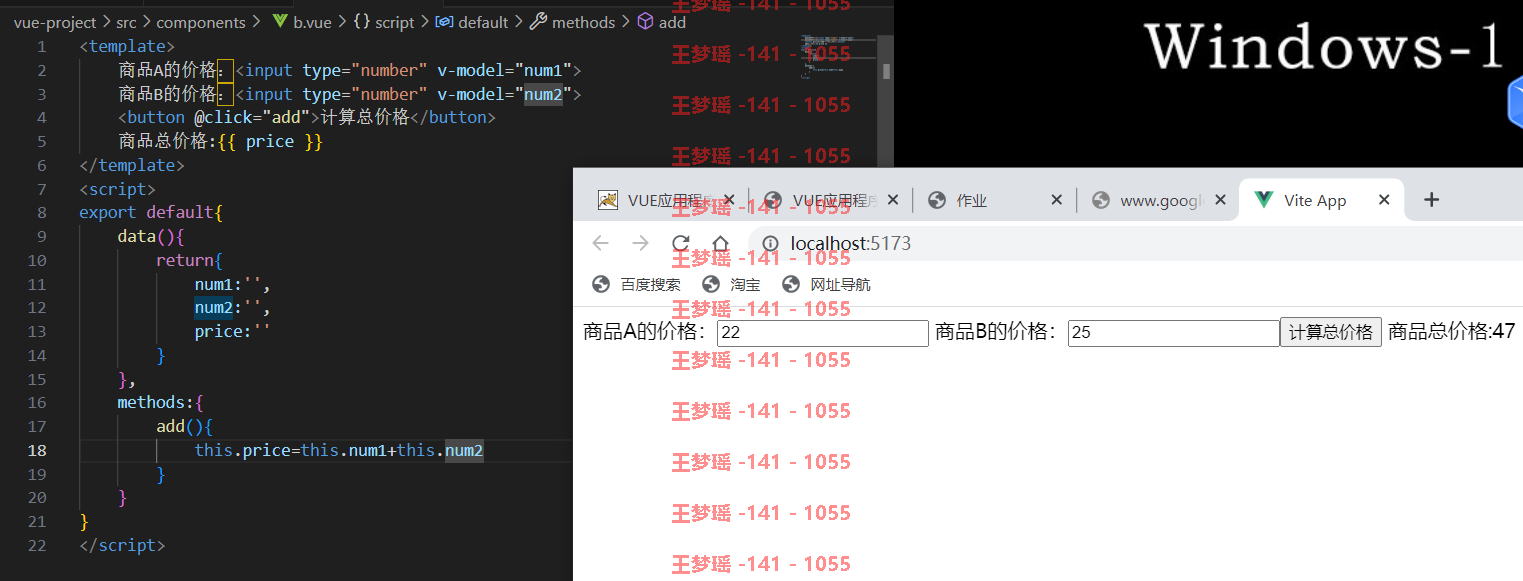Click the symbol icon beside default breadcrumb
This screenshot has width=1523, height=581.
[x=444, y=22]
